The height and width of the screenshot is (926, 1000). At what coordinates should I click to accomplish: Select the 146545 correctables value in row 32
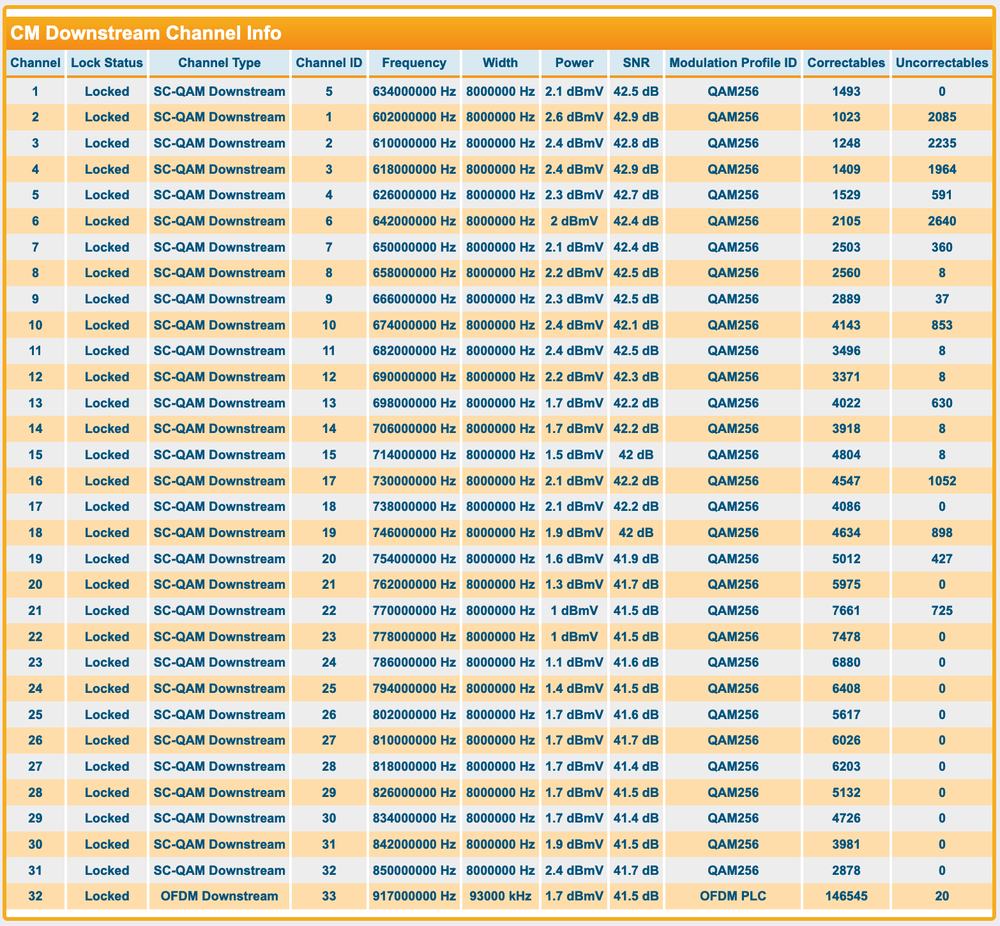point(846,896)
